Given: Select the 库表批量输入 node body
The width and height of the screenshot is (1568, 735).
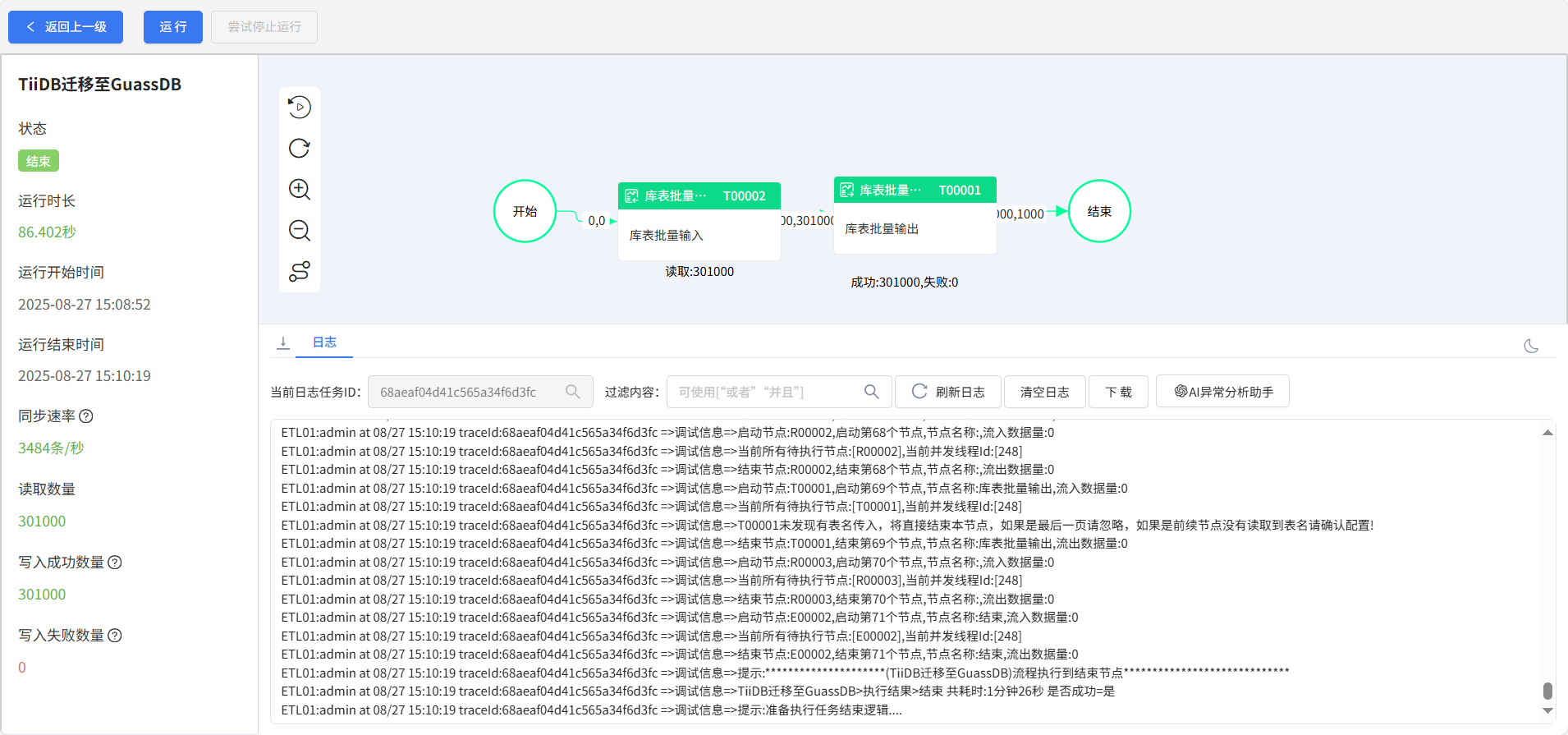Looking at the screenshot, I should [x=699, y=236].
